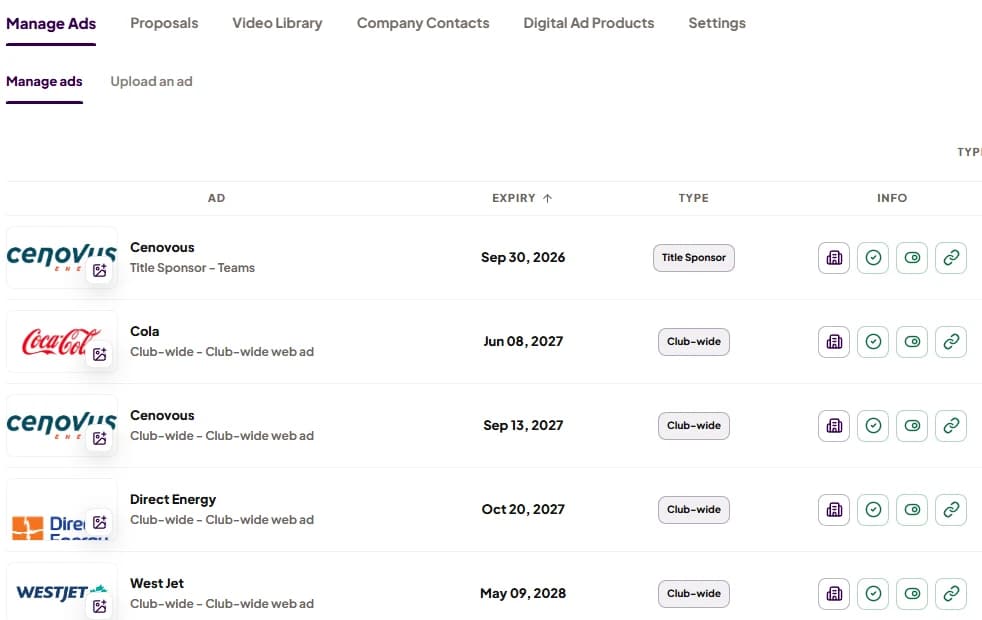This screenshot has width=982, height=620.
Task: Change image on Cola ad thumbnail
Action: coord(100,354)
